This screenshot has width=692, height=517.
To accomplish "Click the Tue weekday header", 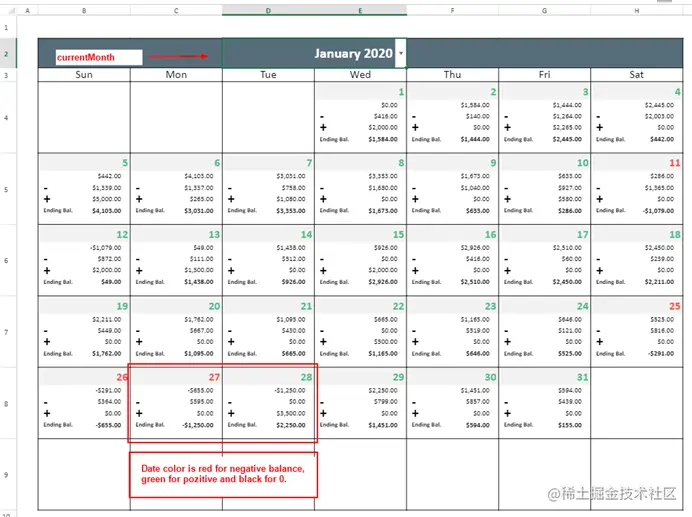I will [x=268, y=75].
